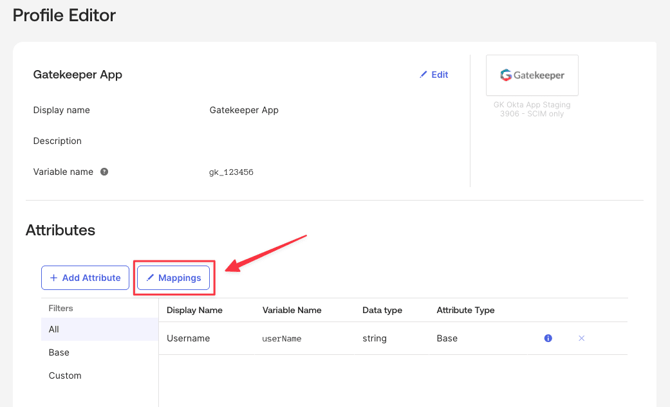Viewport: 670px width, 407px height.
Task: Select the Base filter
Action: click(59, 353)
